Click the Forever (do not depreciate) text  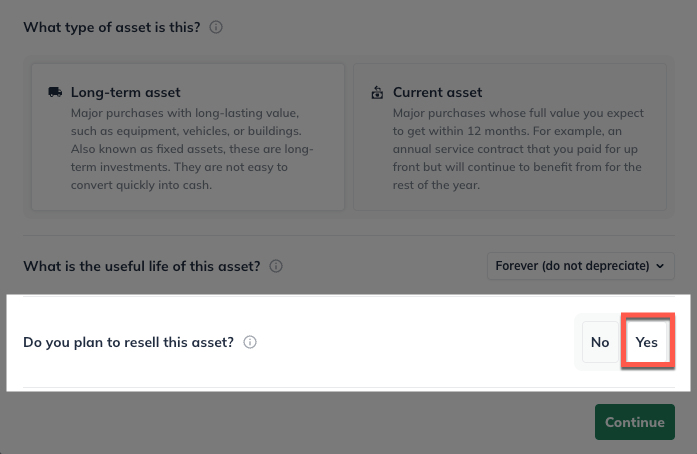click(572, 266)
